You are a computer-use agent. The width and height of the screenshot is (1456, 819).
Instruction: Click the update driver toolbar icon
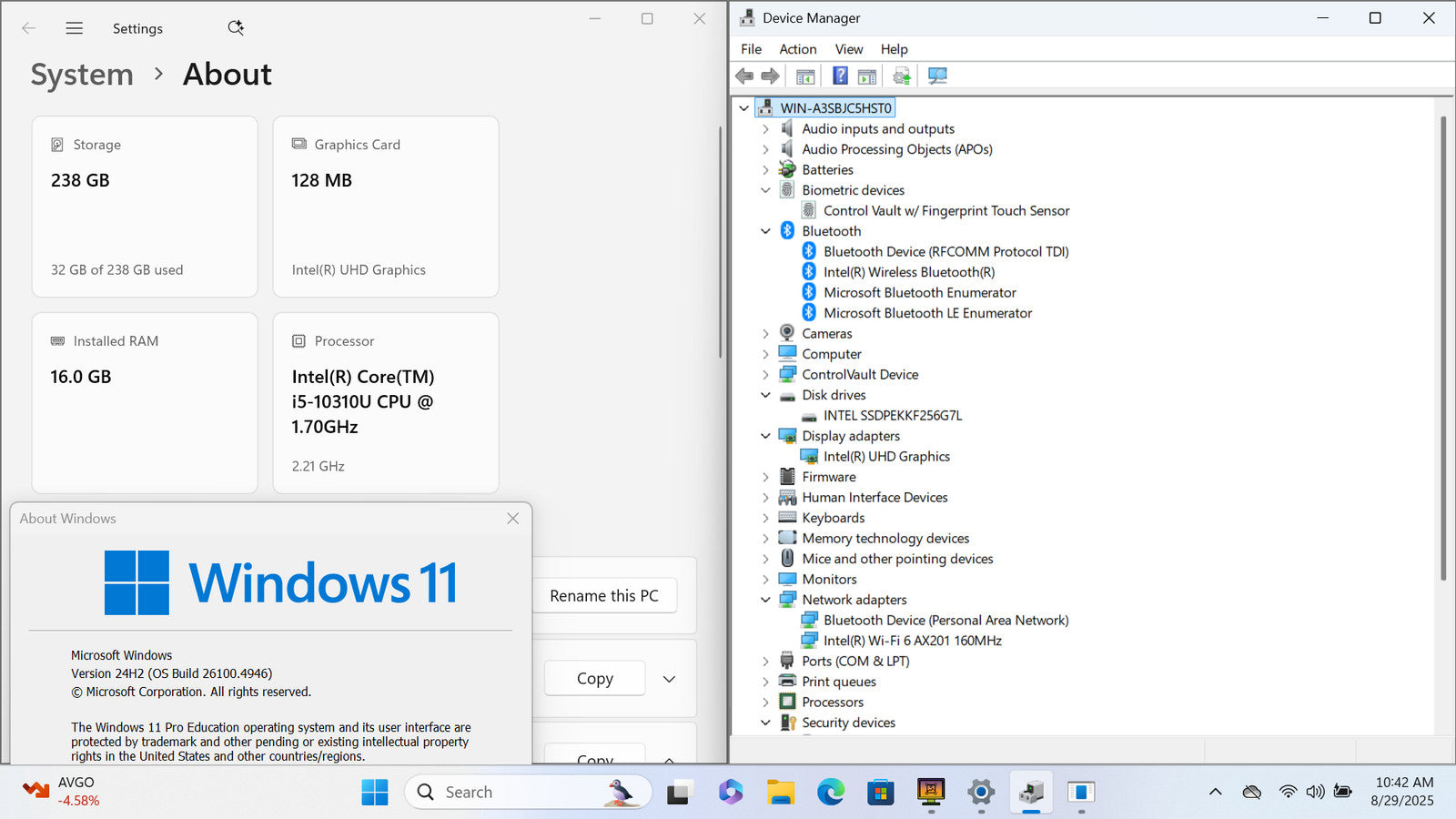tap(901, 76)
